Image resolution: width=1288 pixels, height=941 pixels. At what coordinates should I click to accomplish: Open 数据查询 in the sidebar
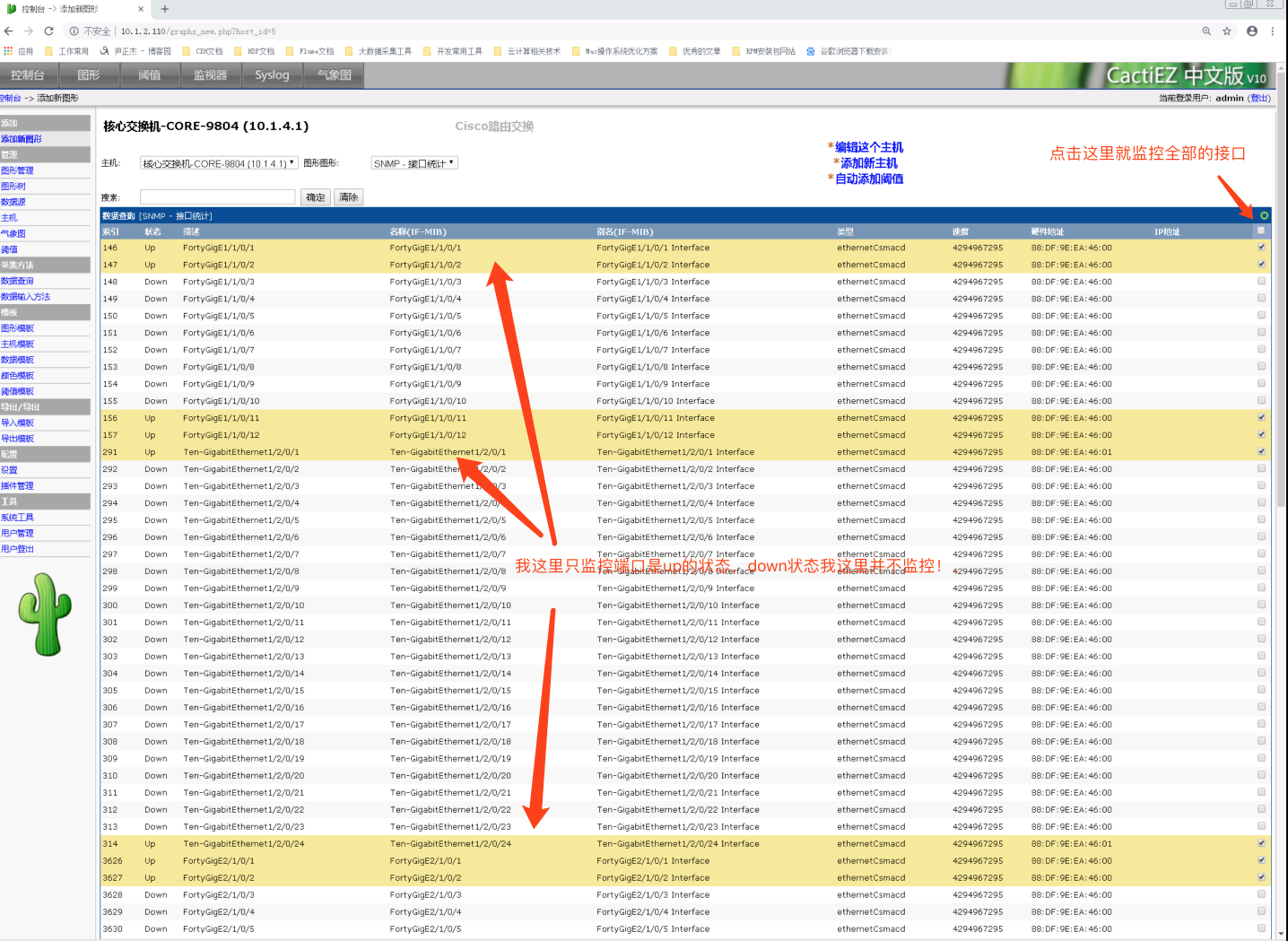(17, 281)
